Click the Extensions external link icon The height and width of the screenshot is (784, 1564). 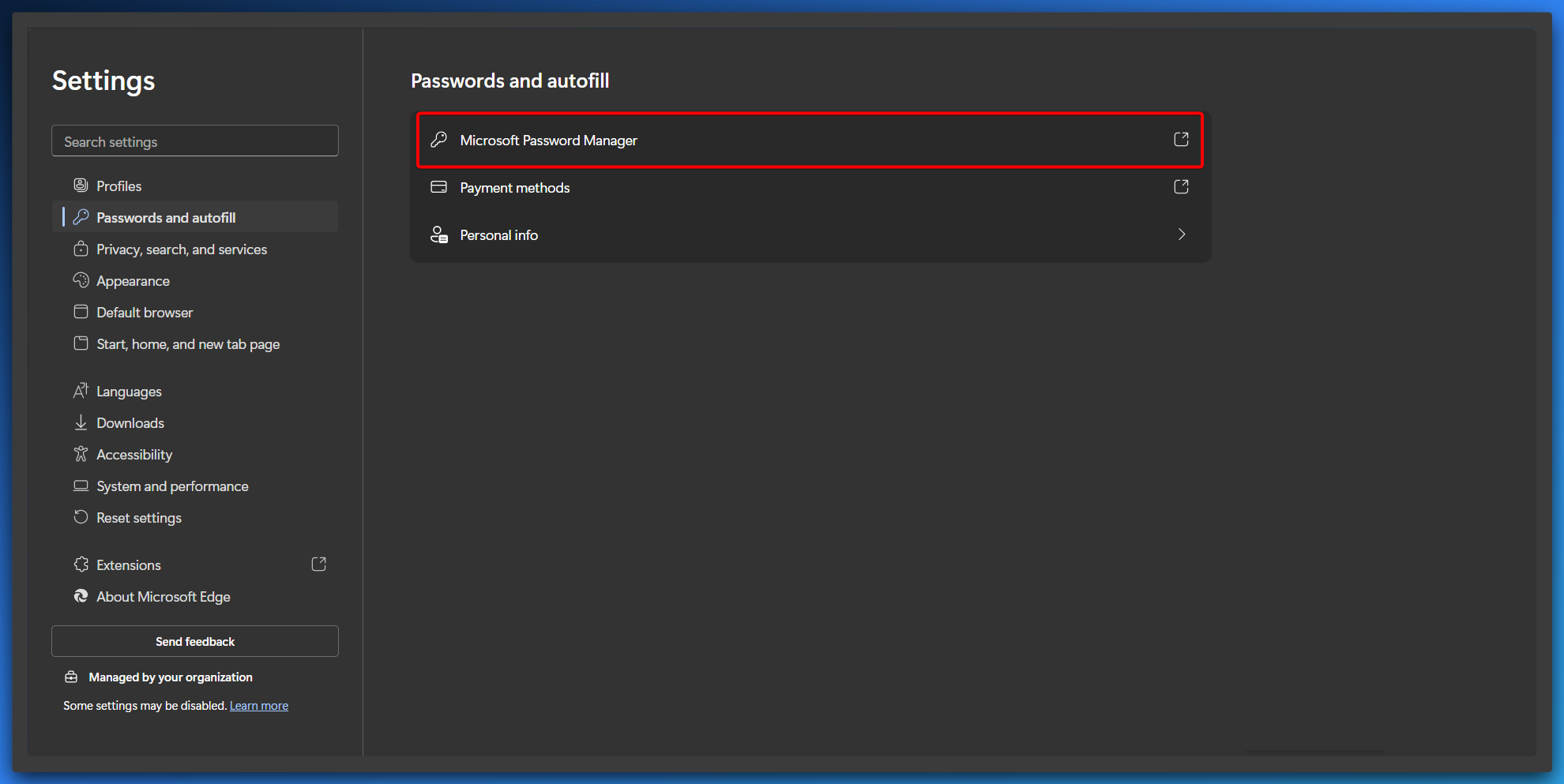(x=319, y=565)
